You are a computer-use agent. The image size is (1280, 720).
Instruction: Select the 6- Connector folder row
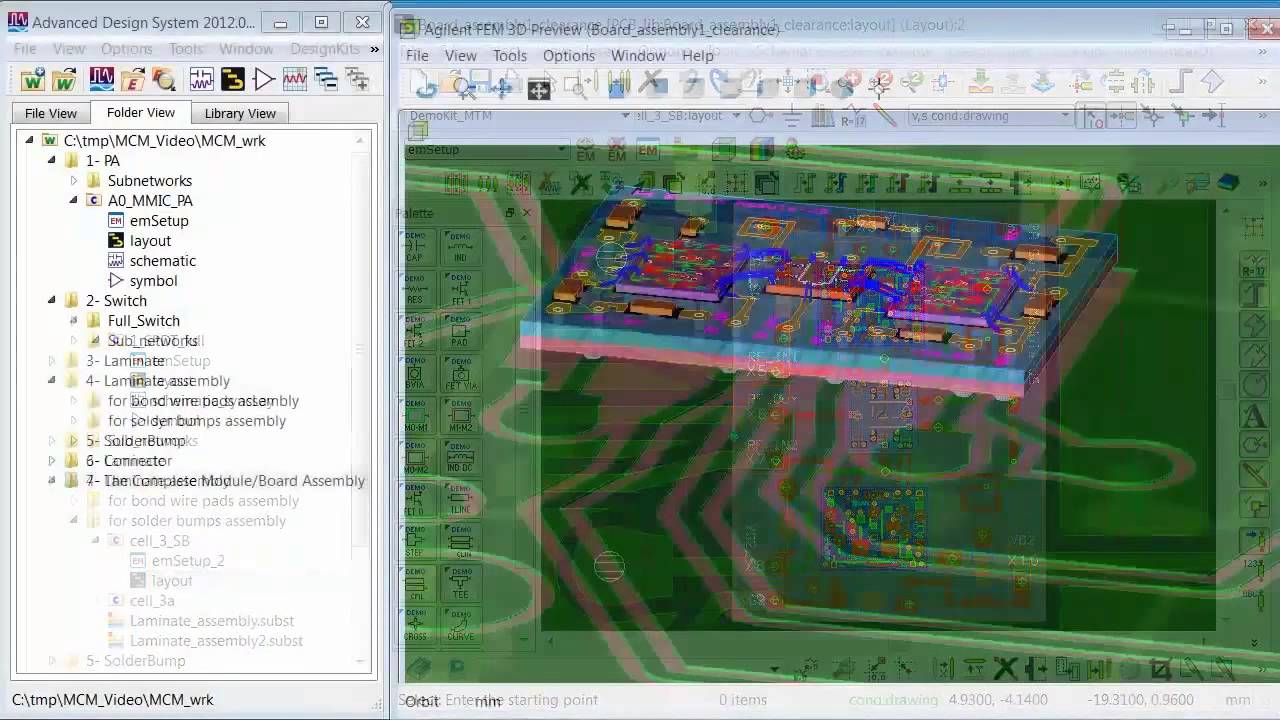tap(129, 461)
